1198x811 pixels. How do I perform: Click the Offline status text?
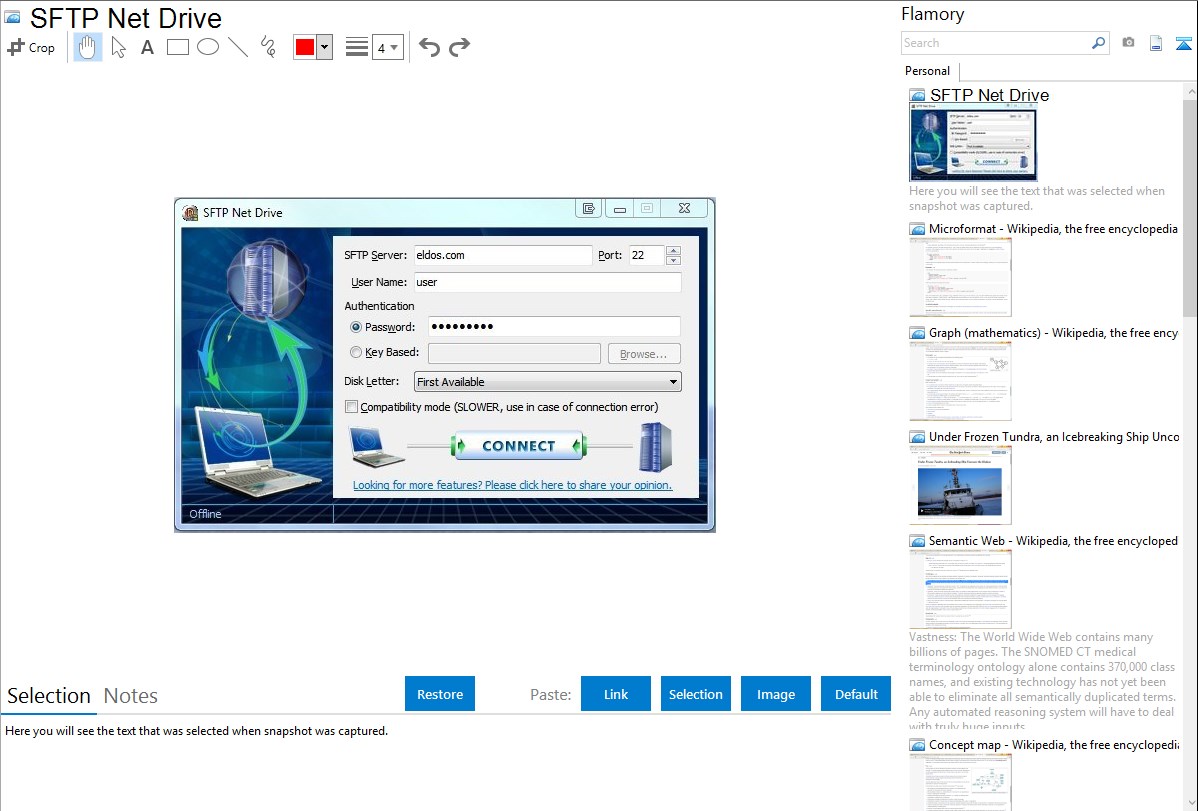206,514
